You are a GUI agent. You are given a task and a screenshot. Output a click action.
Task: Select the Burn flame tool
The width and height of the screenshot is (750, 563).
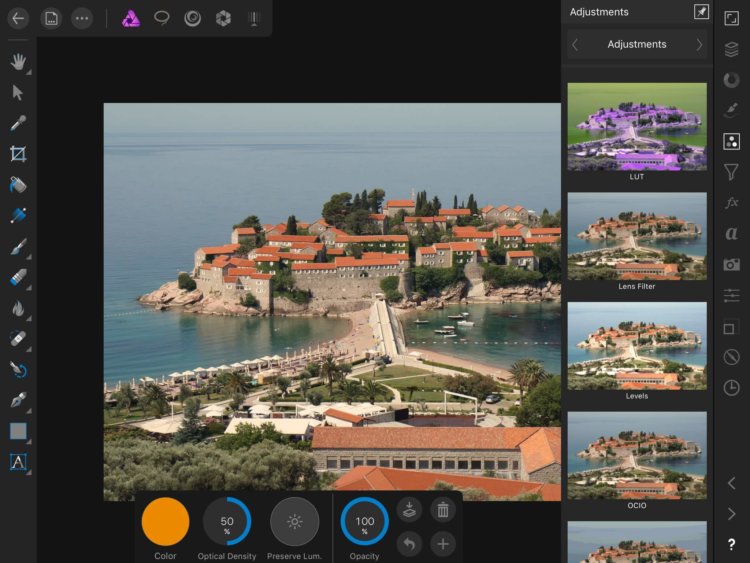pyautogui.click(x=18, y=309)
